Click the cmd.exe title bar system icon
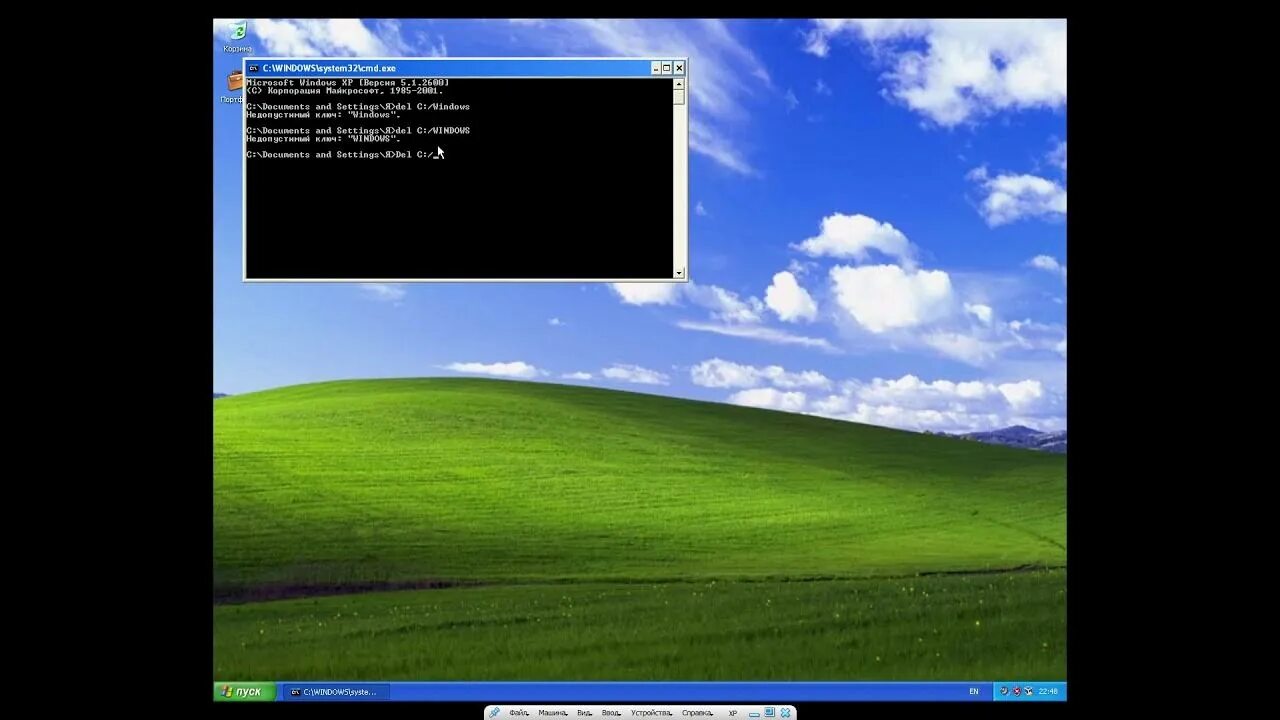The height and width of the screenshot is (720, 1280). (253, 68)
